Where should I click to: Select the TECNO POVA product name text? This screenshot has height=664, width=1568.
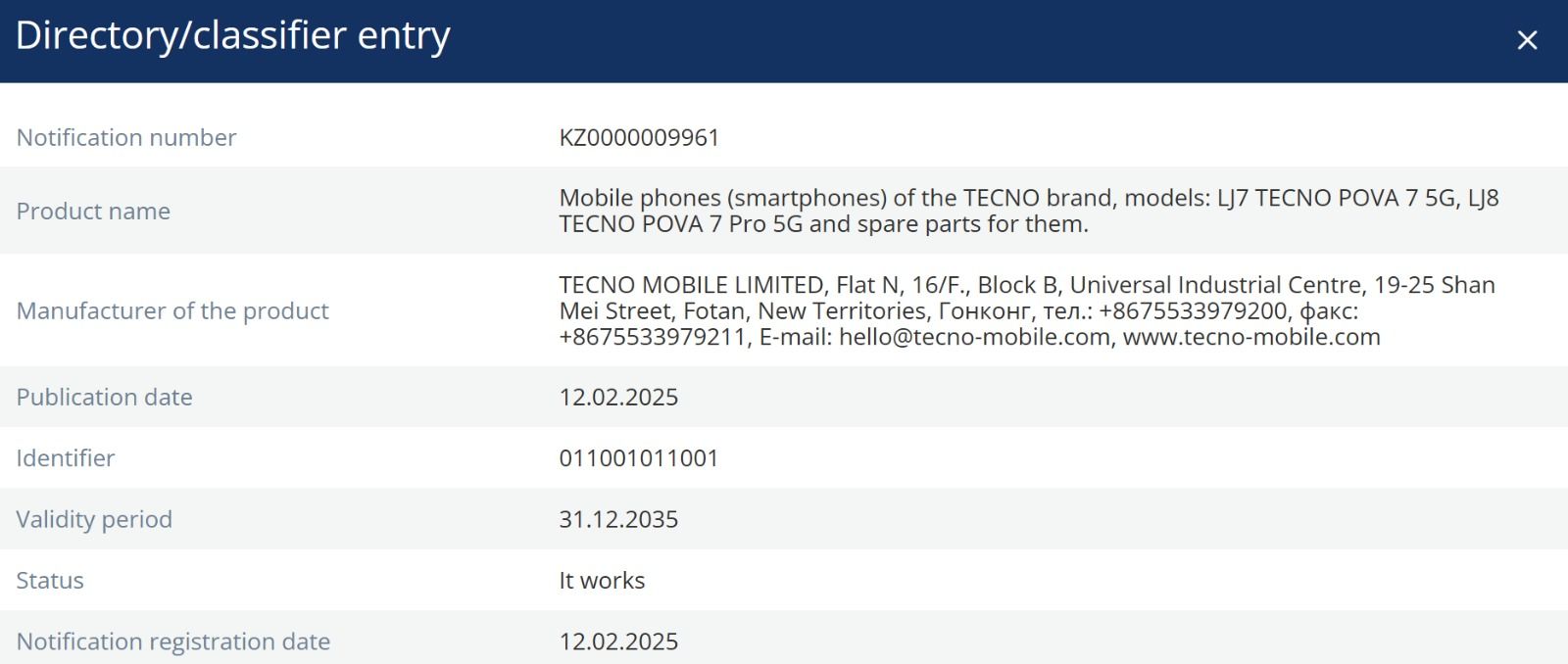(1029, 211)
